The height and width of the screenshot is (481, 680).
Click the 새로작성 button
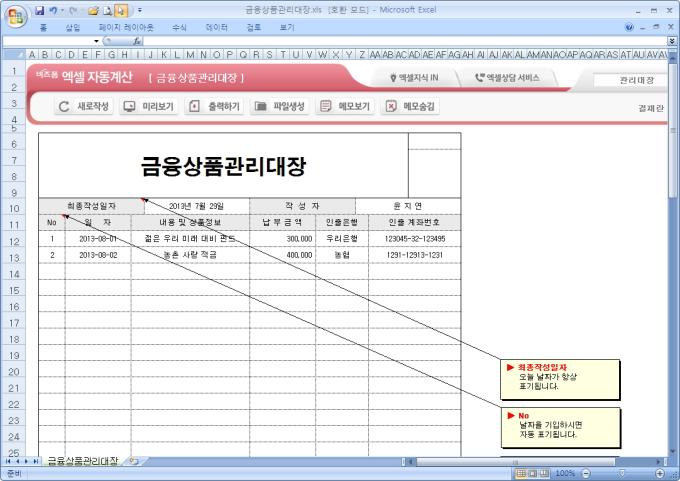(83, 106)
